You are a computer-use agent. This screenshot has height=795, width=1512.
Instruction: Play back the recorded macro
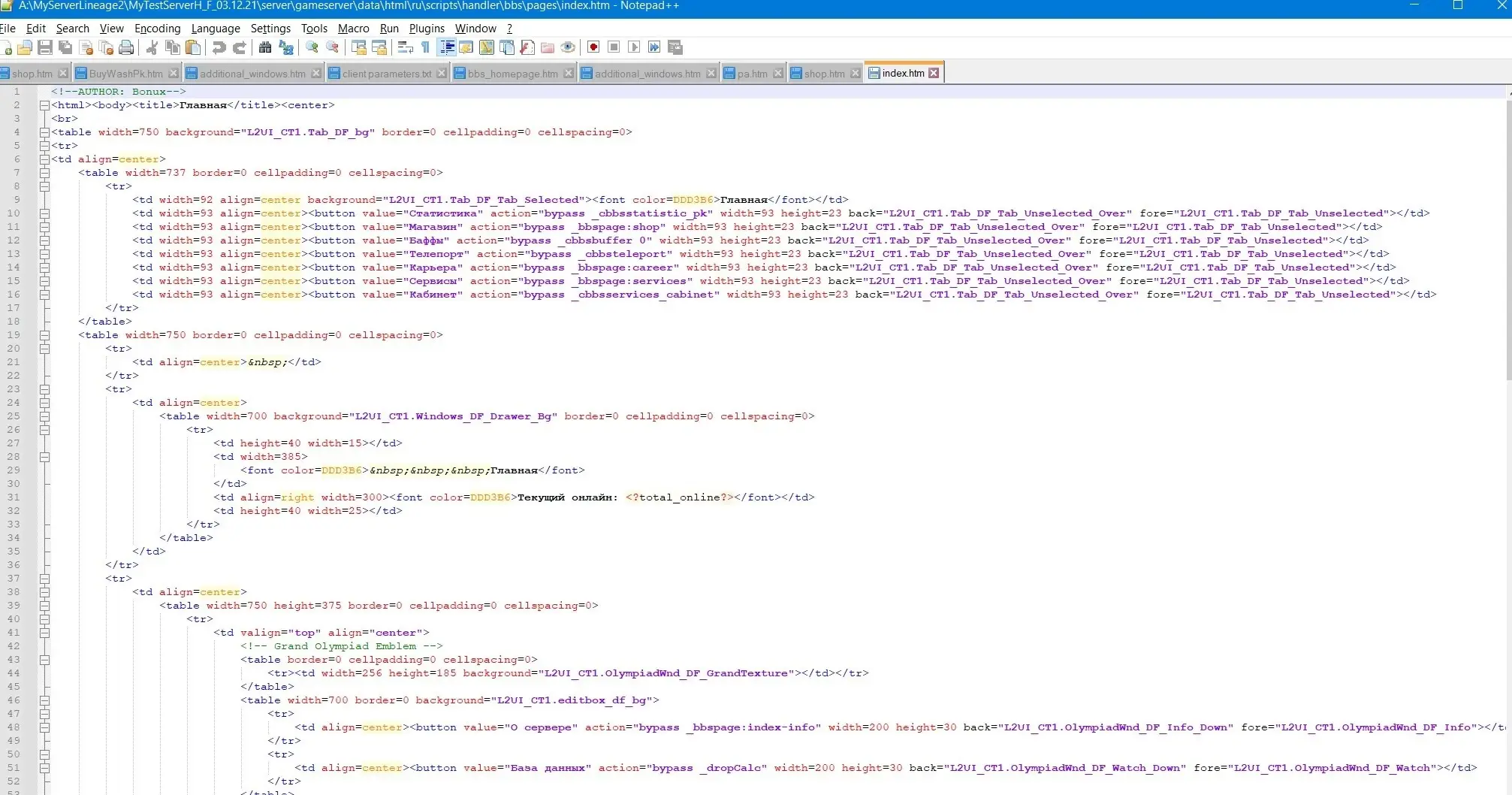click(x=634, y=47)
